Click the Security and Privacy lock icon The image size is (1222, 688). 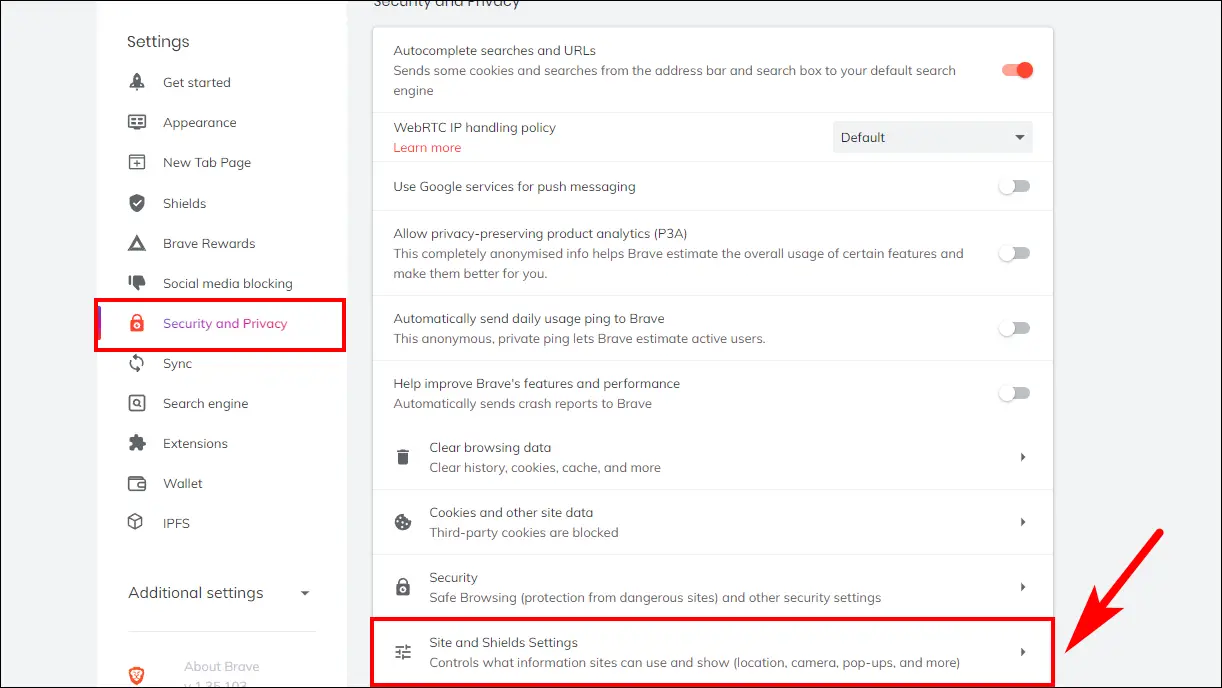pyautogui.click(x=137, y=323)
